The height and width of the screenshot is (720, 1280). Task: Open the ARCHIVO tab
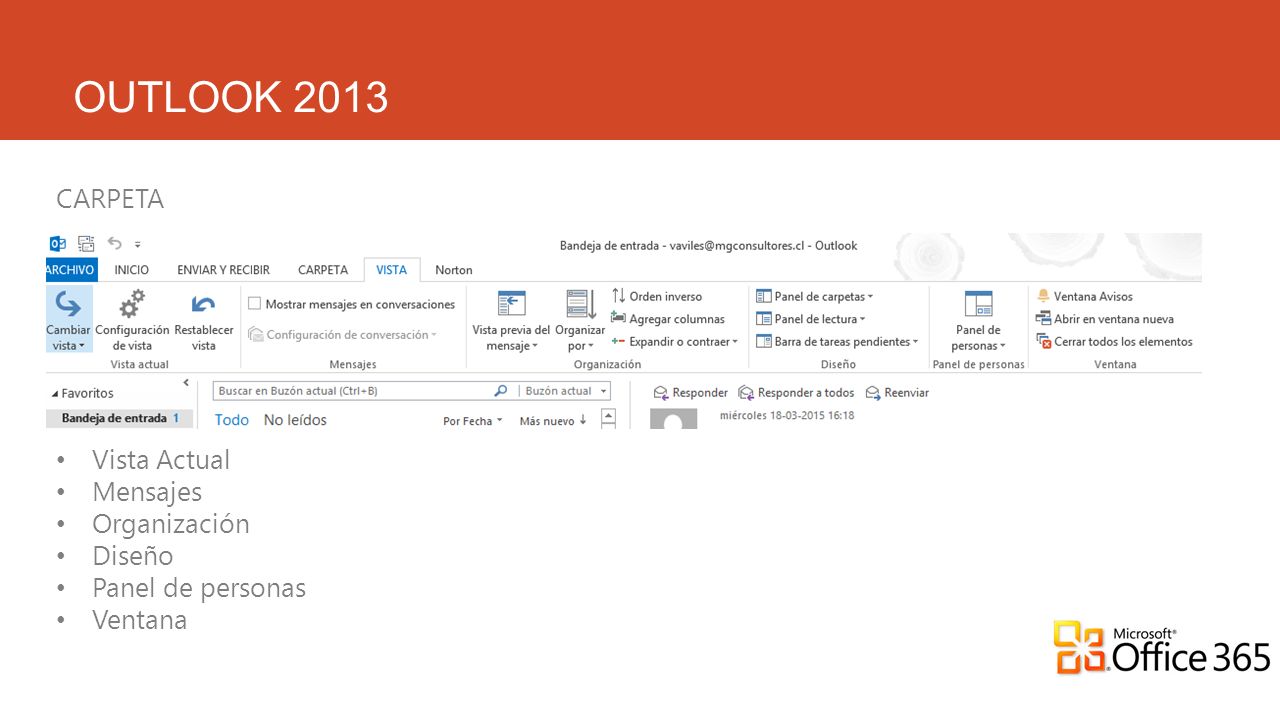[70, 270]
